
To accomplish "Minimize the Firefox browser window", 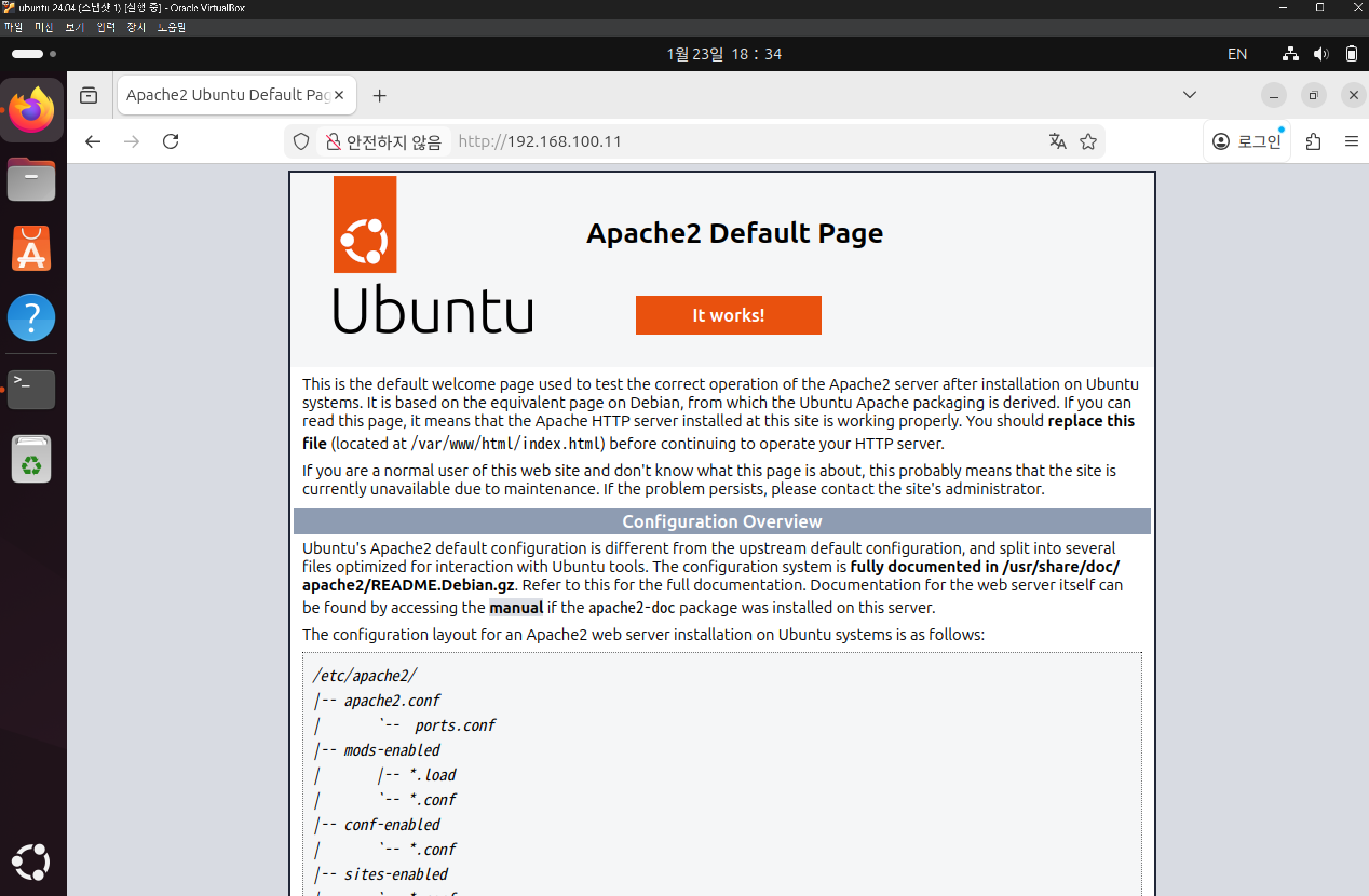I will tap(1273, 96).
